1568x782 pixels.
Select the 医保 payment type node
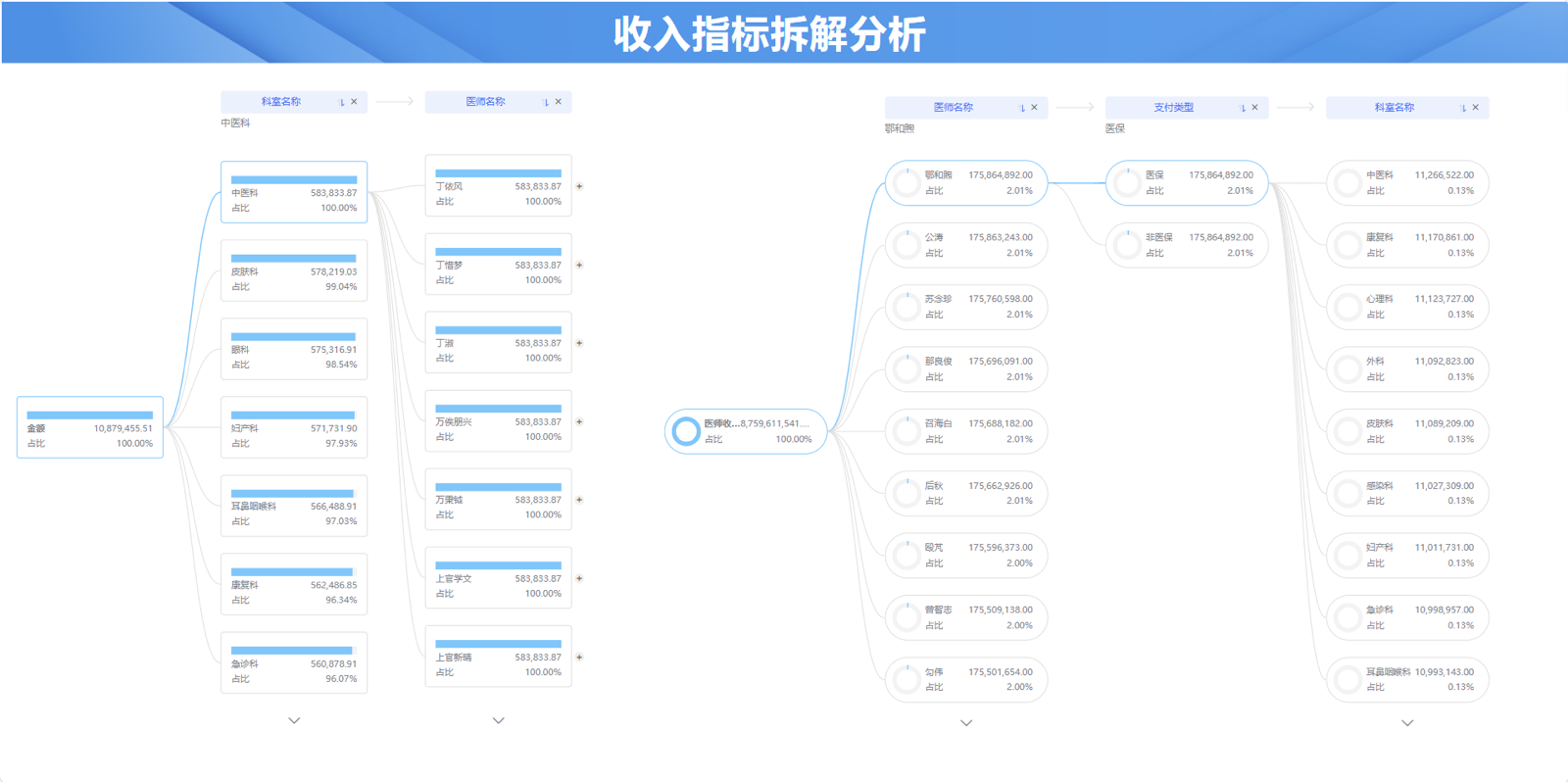click(x=1187, y=183)
